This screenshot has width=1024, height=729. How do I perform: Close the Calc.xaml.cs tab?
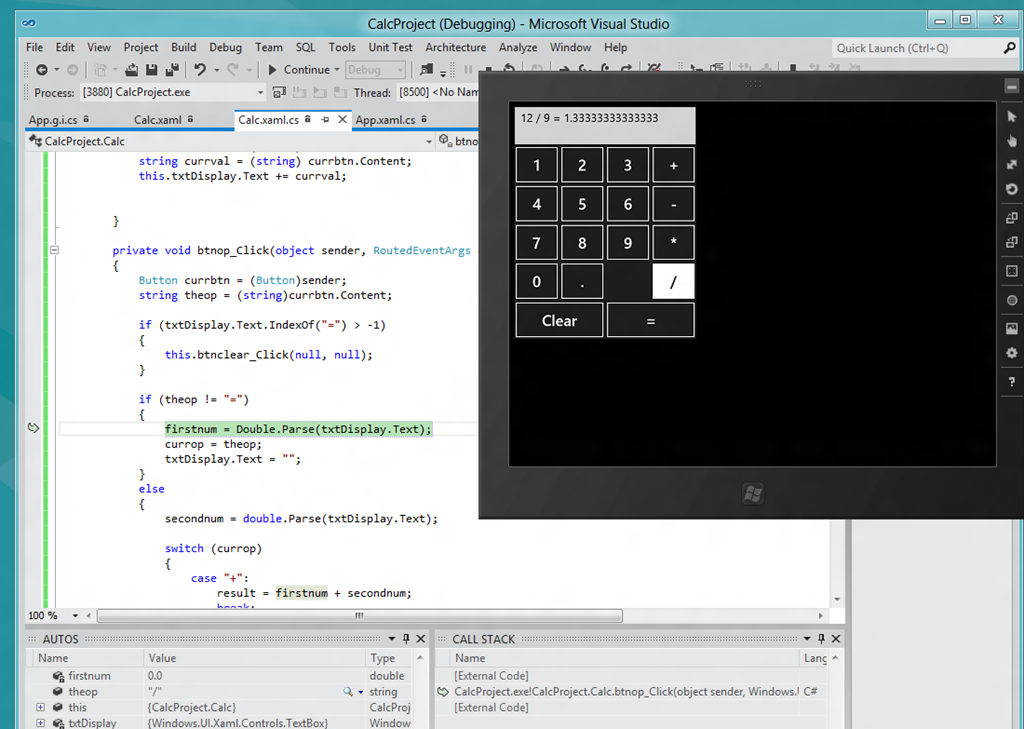(x=342, y=120)
